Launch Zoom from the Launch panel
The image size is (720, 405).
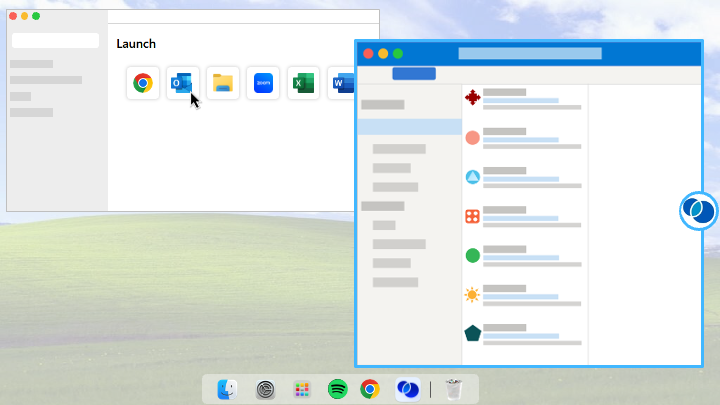click(263, 83)
